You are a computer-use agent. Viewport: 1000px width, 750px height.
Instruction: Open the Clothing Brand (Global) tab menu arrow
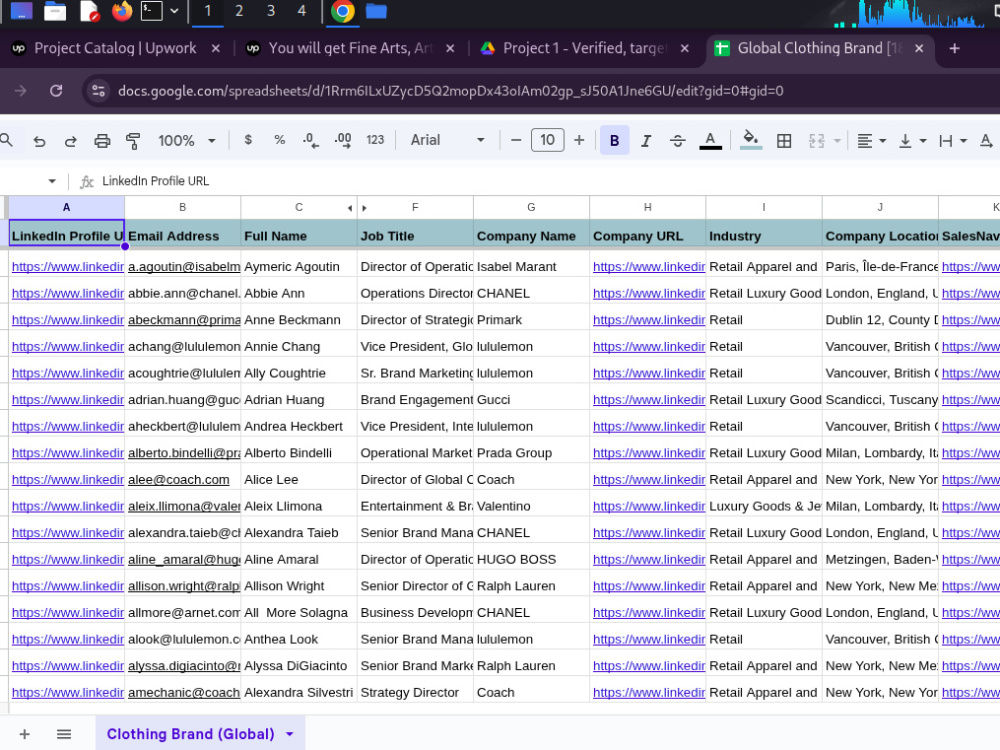point(290,734)
